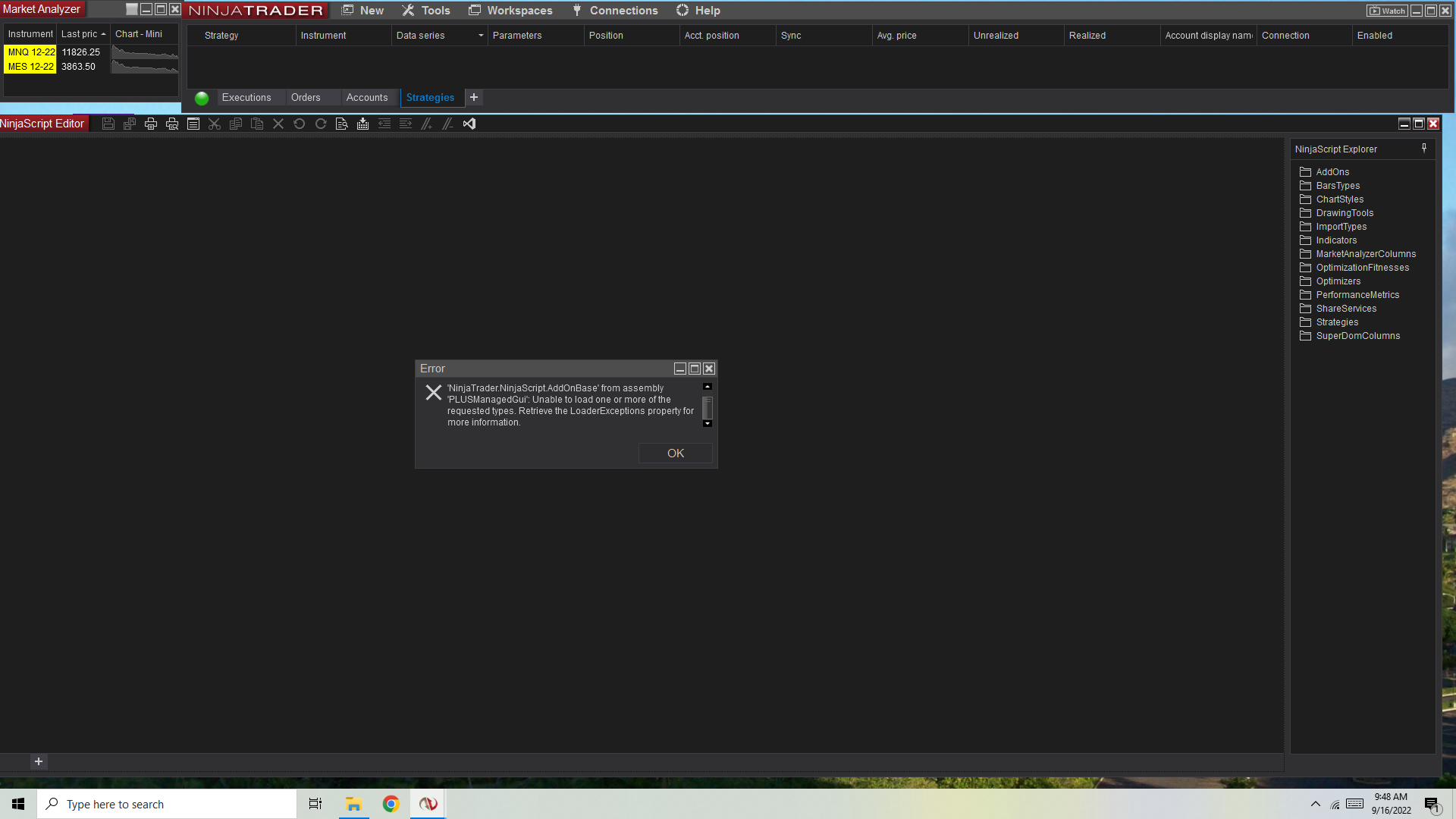Click the Windows search box
The height and width of the screenshot is (819, 1456).
[x=167, y=804]
